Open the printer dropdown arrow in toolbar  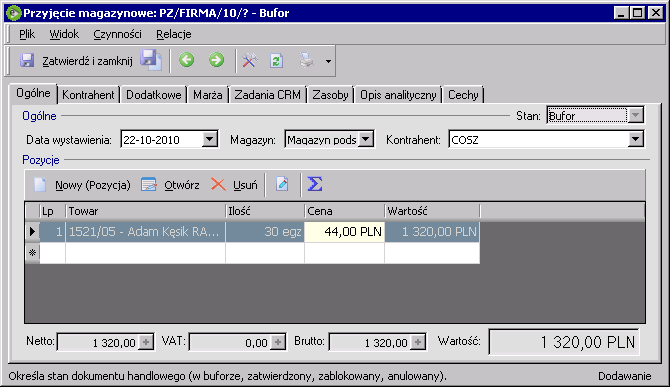click(x=328, y=61)
